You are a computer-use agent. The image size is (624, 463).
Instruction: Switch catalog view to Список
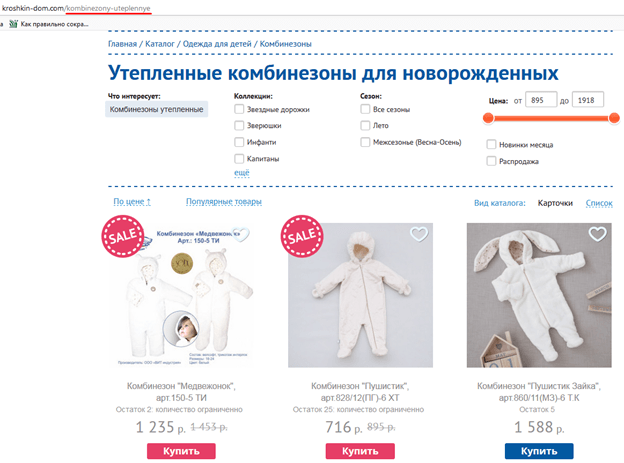pos(599,203)
